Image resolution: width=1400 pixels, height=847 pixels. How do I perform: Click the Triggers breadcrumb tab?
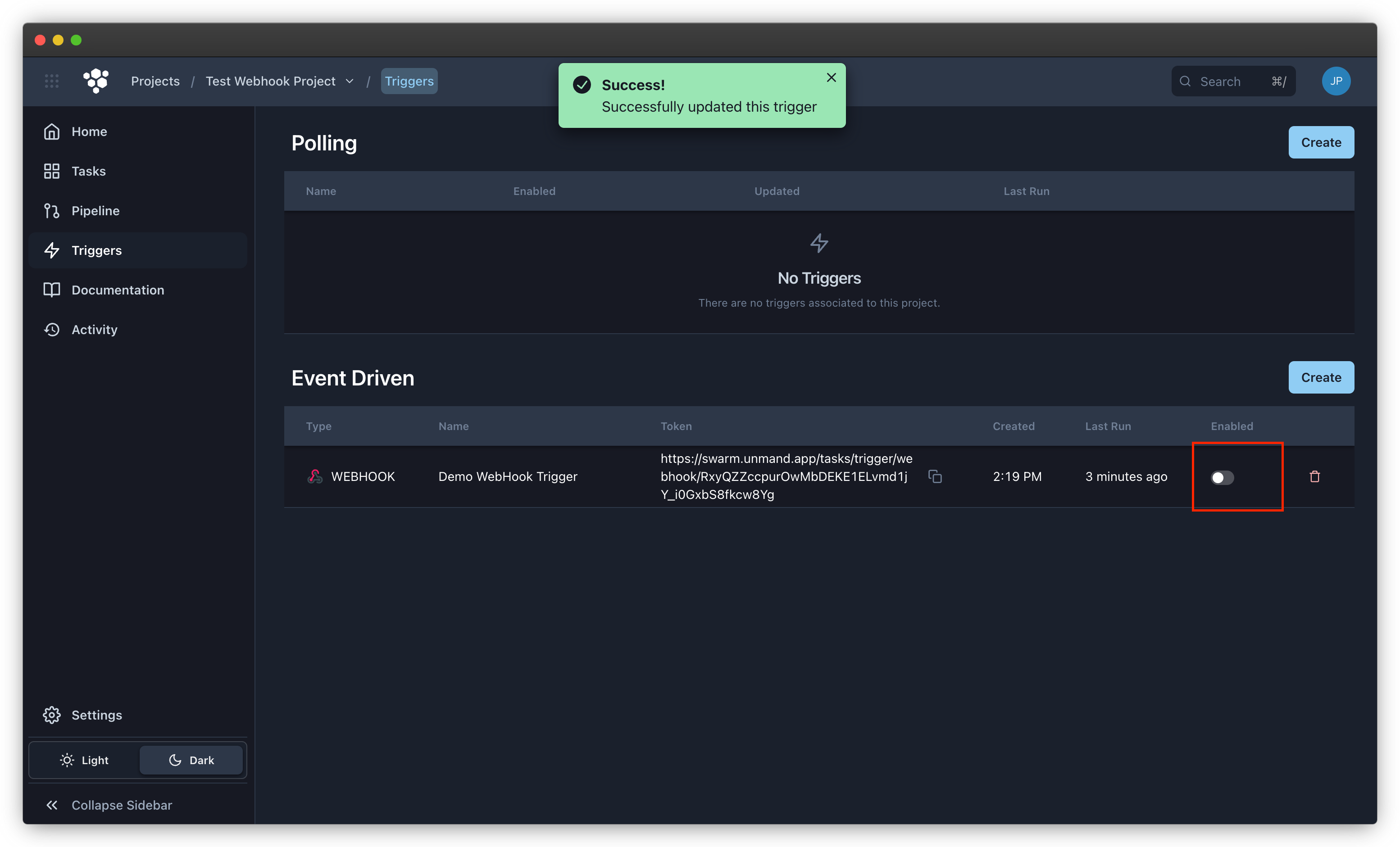pos(409,81)
